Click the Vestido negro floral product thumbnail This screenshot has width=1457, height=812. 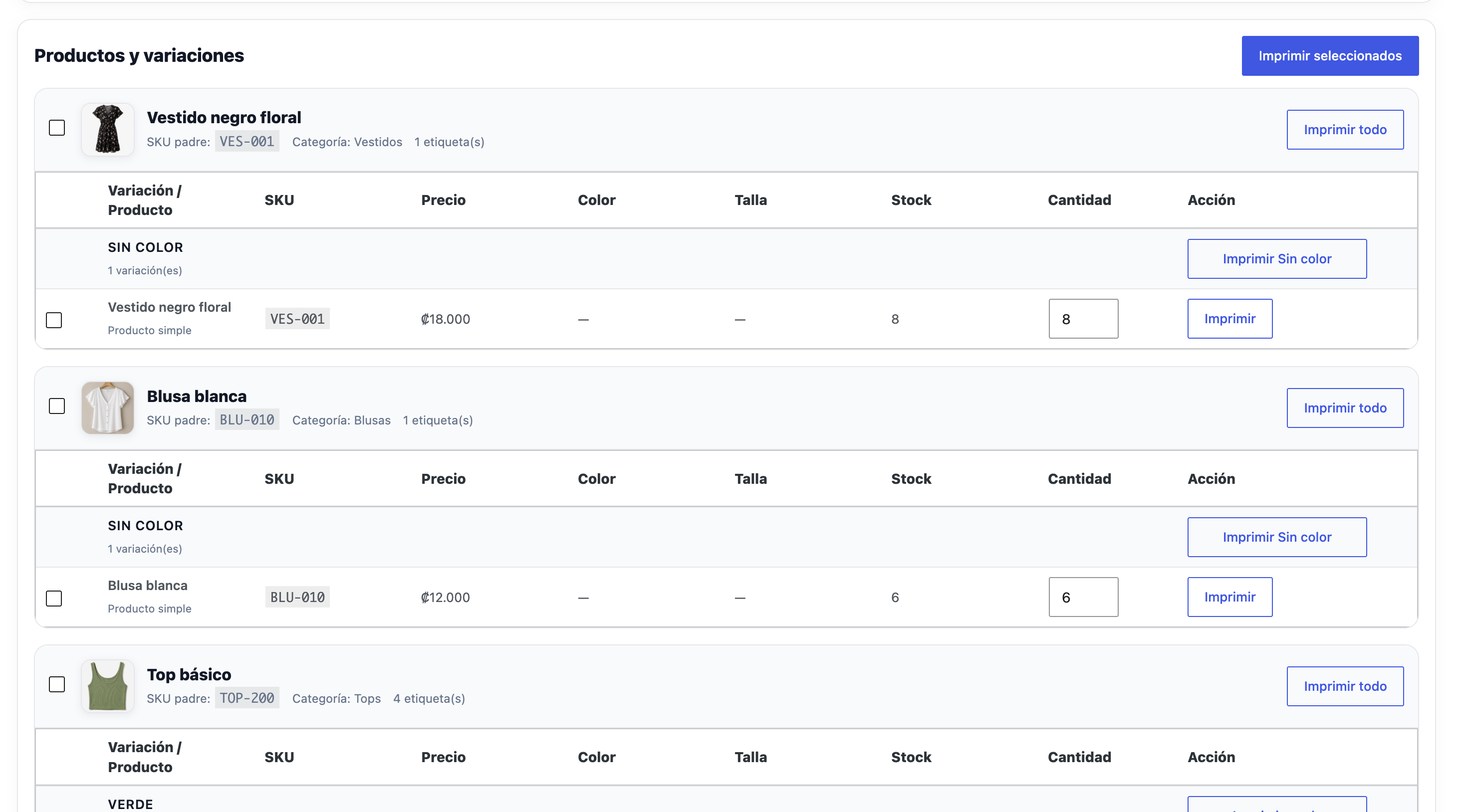(107, 130)
